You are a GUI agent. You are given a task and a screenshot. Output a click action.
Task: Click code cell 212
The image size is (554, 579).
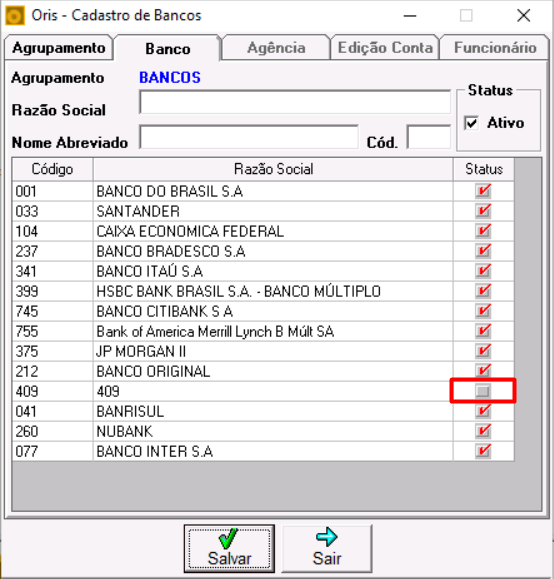coord(52,371)
